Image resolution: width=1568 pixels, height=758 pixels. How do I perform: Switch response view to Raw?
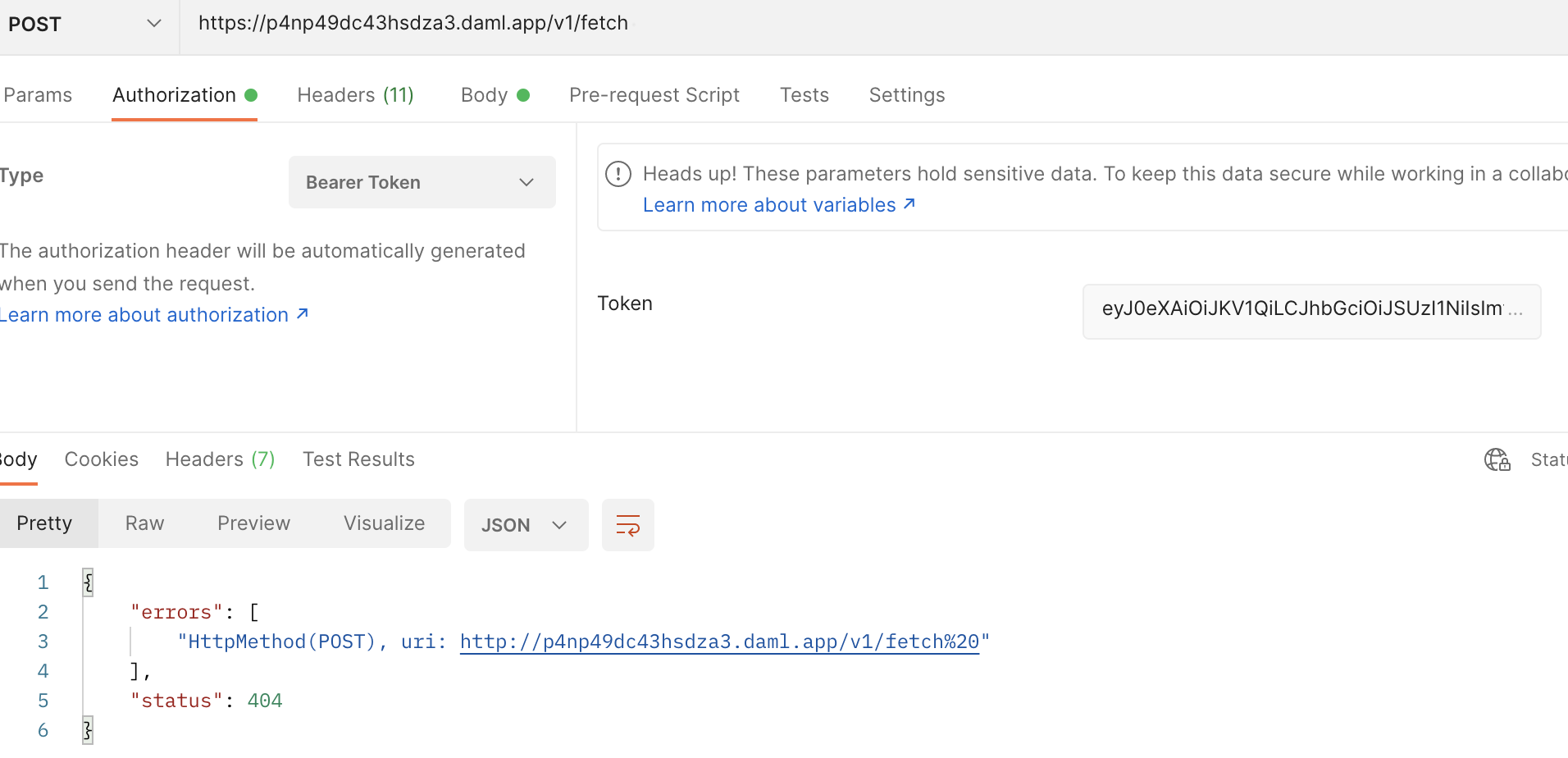pyautogui.click(x=144, y=523)
